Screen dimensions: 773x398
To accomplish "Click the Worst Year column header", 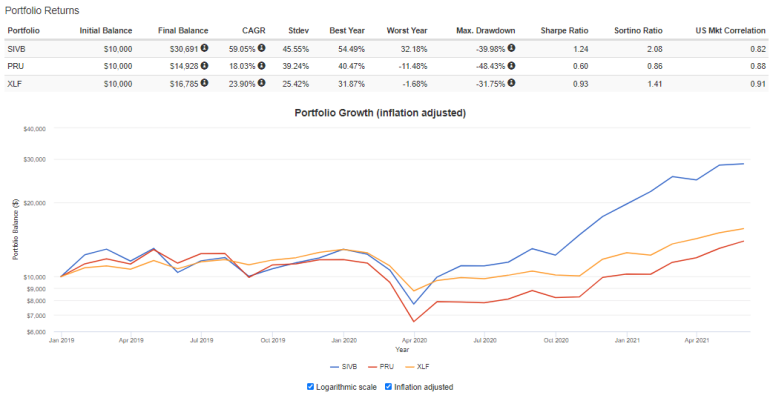I will pos(407,31).
